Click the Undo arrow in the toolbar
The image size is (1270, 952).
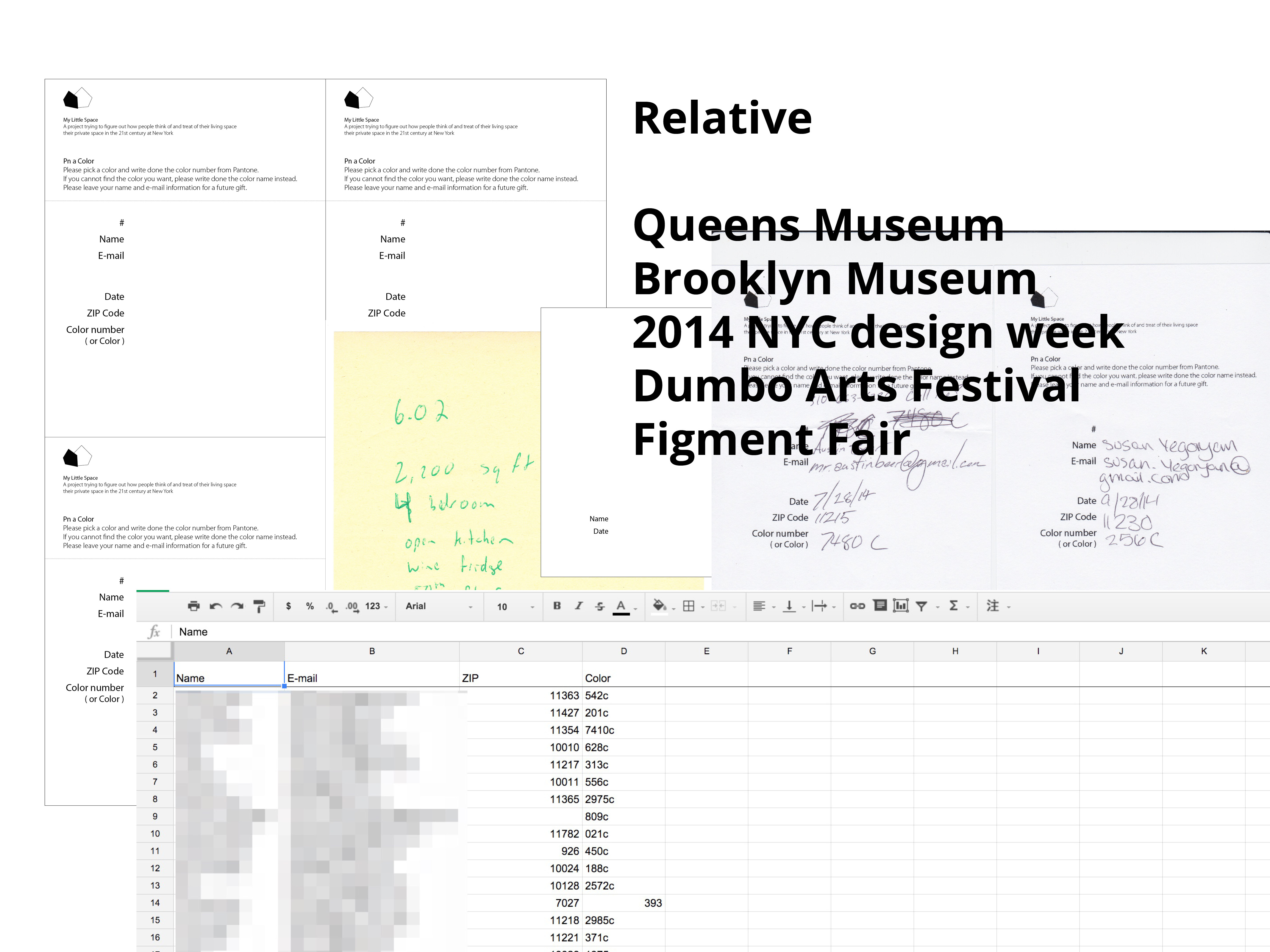(x=216, y=606)
